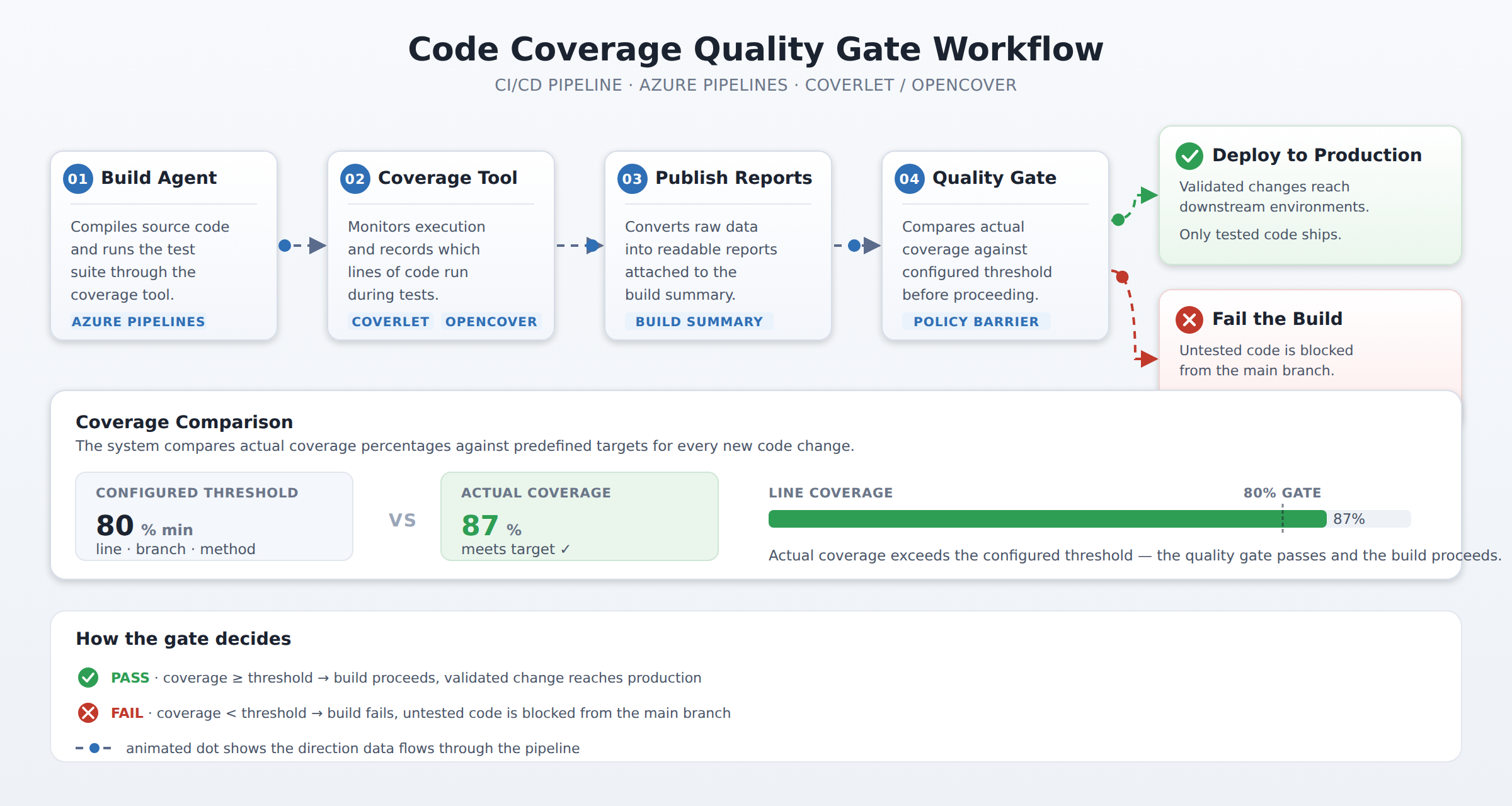The height and width of the screenshot is (806, 1512).
Task: Click the 'meets target ✓' text
Action: (x=515, y=549)
